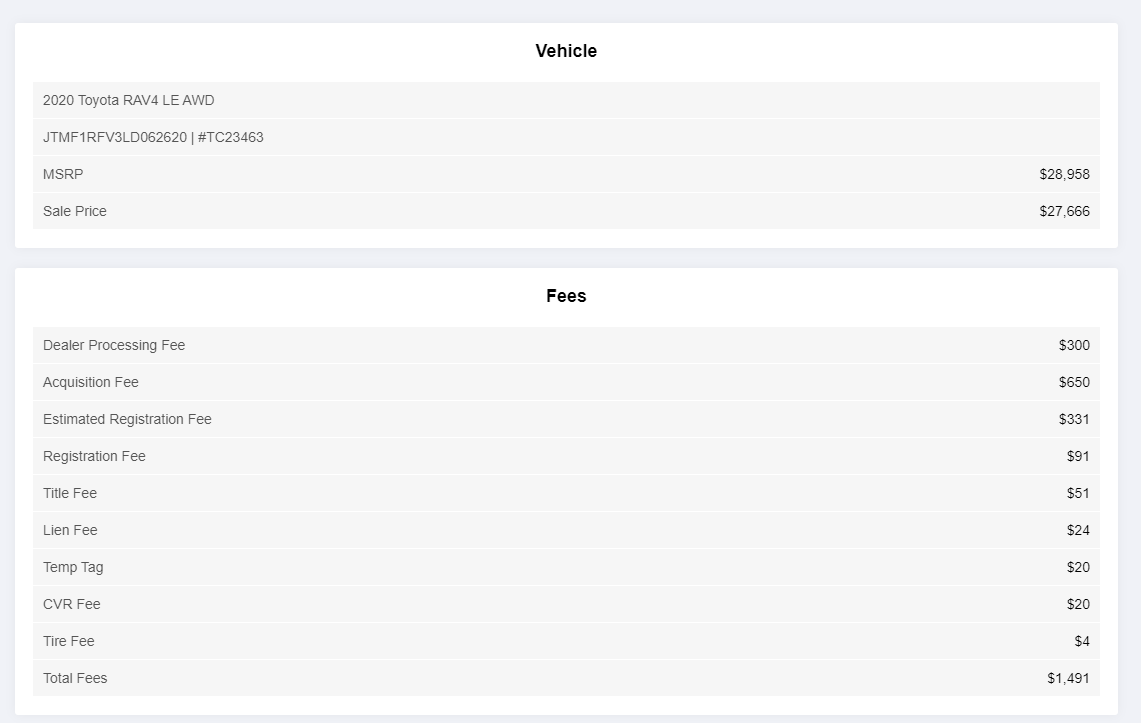Select the 2020 Toyota RAV4 LE AWD row
The width and height of the screenshot is (1141, 723).
pos(566,100)
